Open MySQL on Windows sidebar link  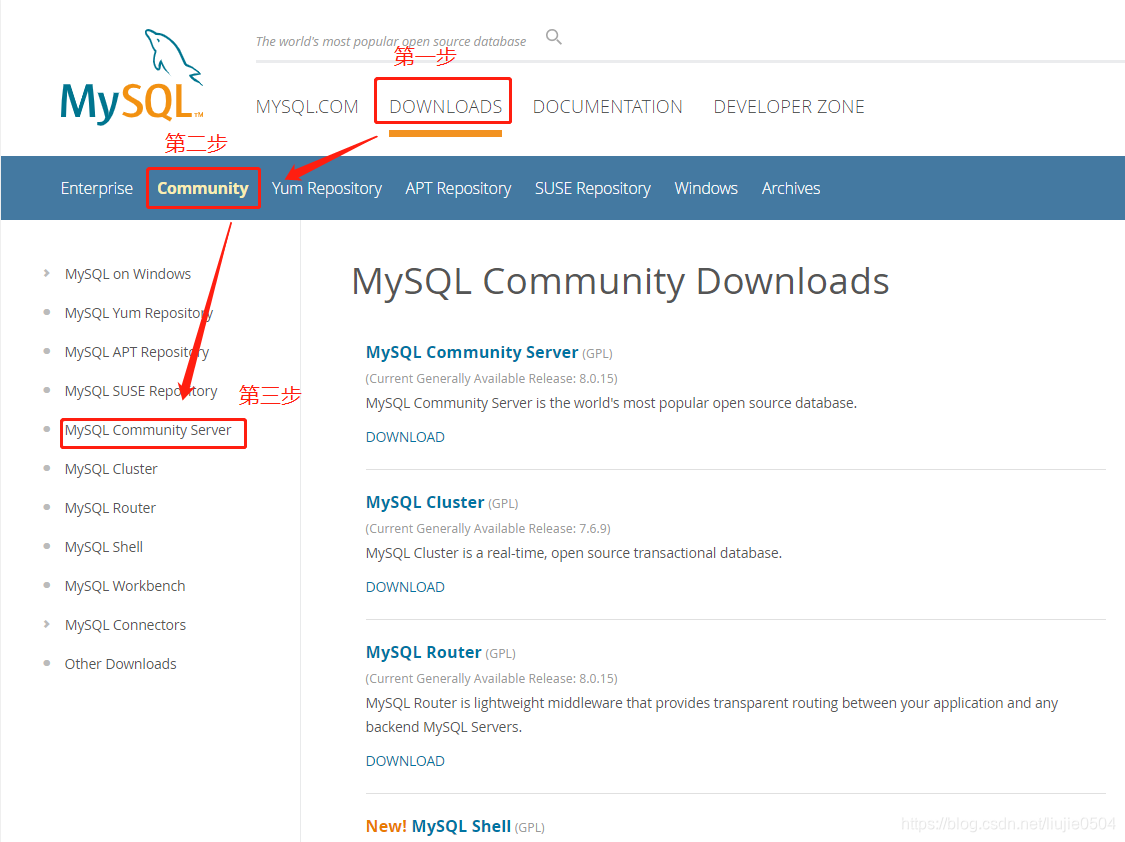(x=128, y=274)
